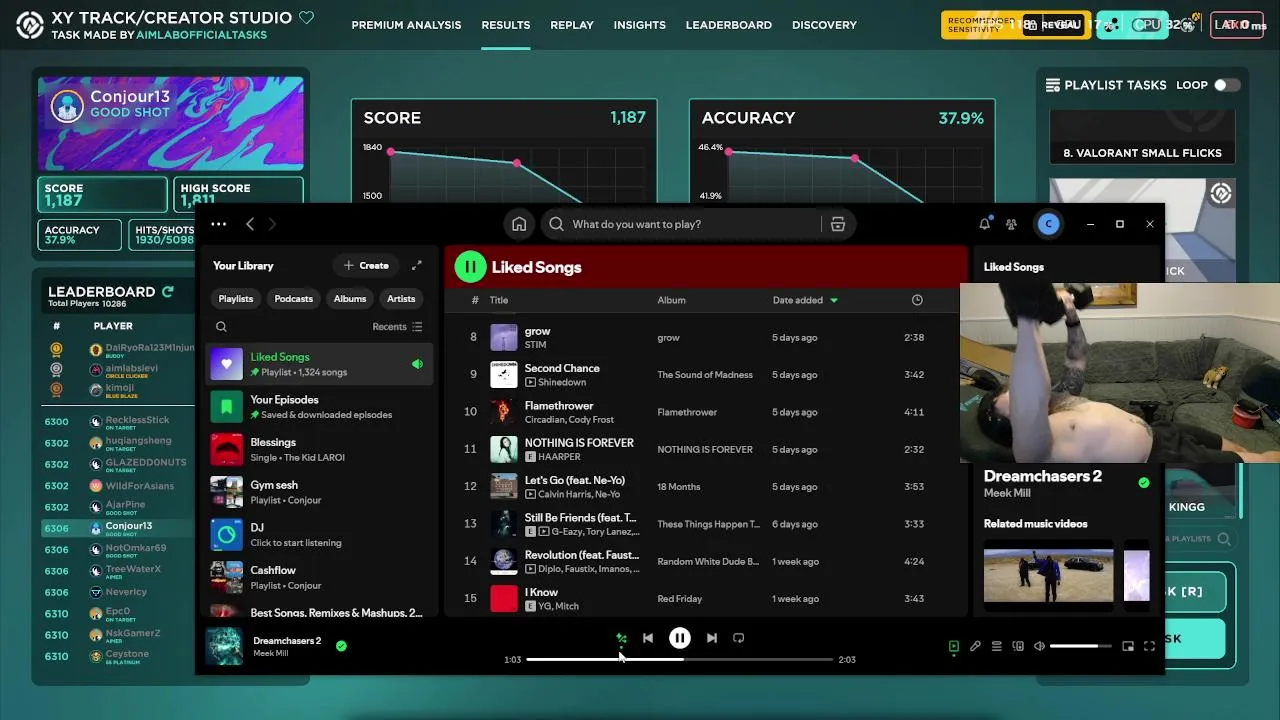Open Insights tab in Aimlab
This screenshot has height=720, width=1280.
pos(640,25)
